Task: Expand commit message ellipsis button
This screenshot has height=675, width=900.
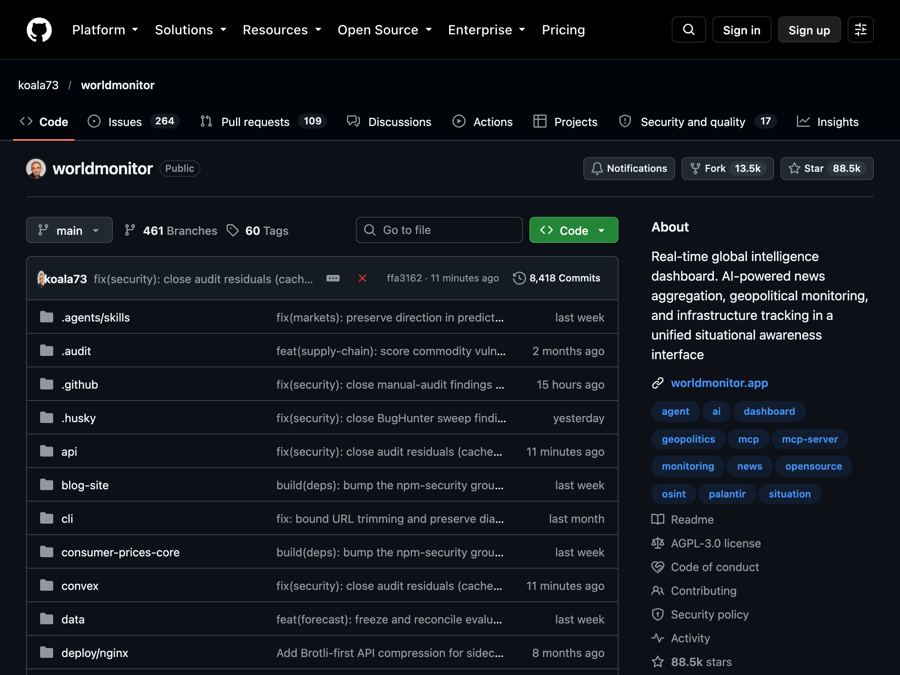Action: pos(333,278)
